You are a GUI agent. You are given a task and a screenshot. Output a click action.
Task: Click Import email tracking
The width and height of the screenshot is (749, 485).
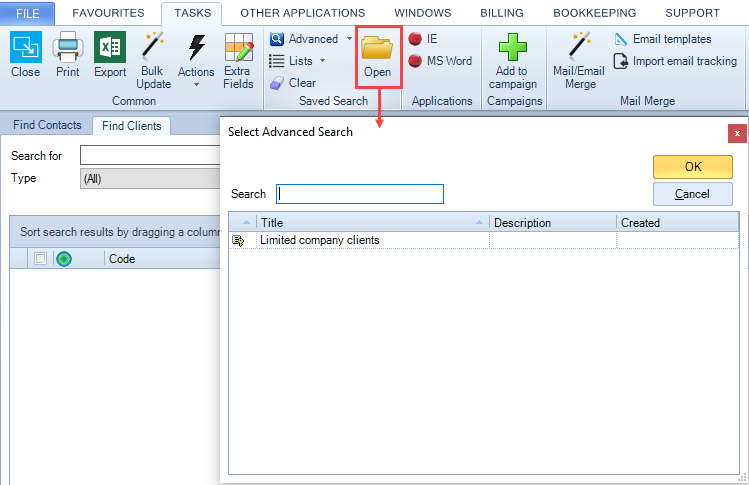coord(675,61)
